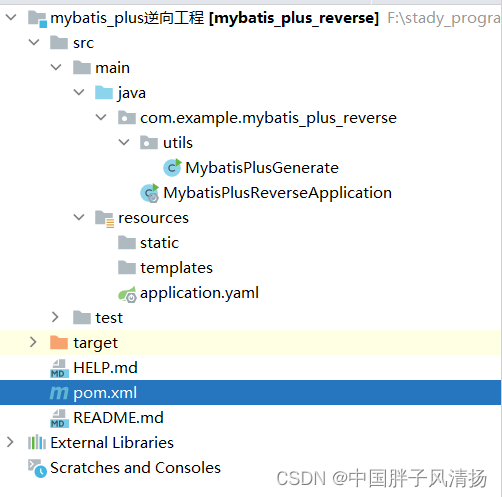
Task: Open the HELP.md file
Action: [x=105, y=368]
